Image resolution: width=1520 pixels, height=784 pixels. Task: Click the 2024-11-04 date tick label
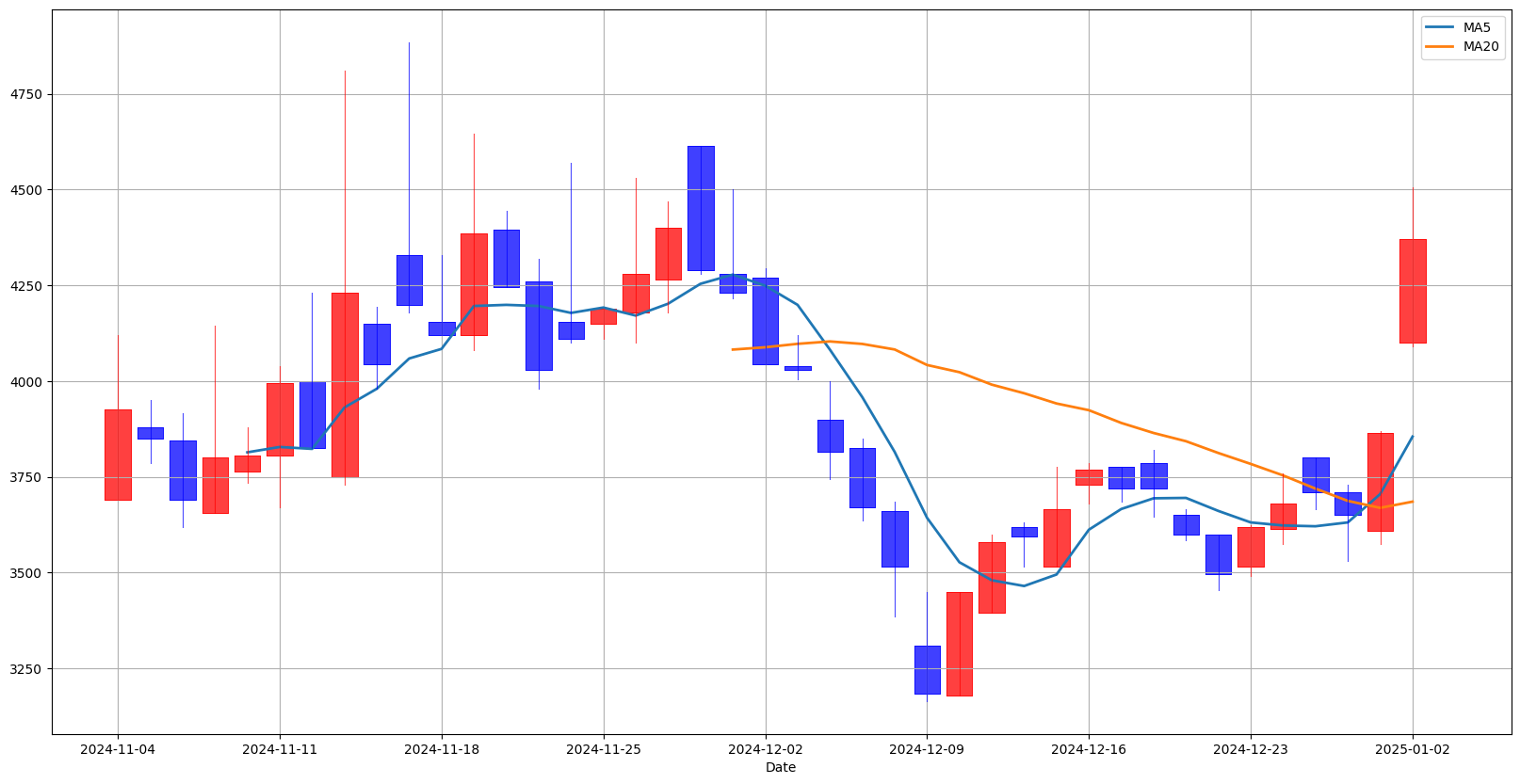coord(118,750)
